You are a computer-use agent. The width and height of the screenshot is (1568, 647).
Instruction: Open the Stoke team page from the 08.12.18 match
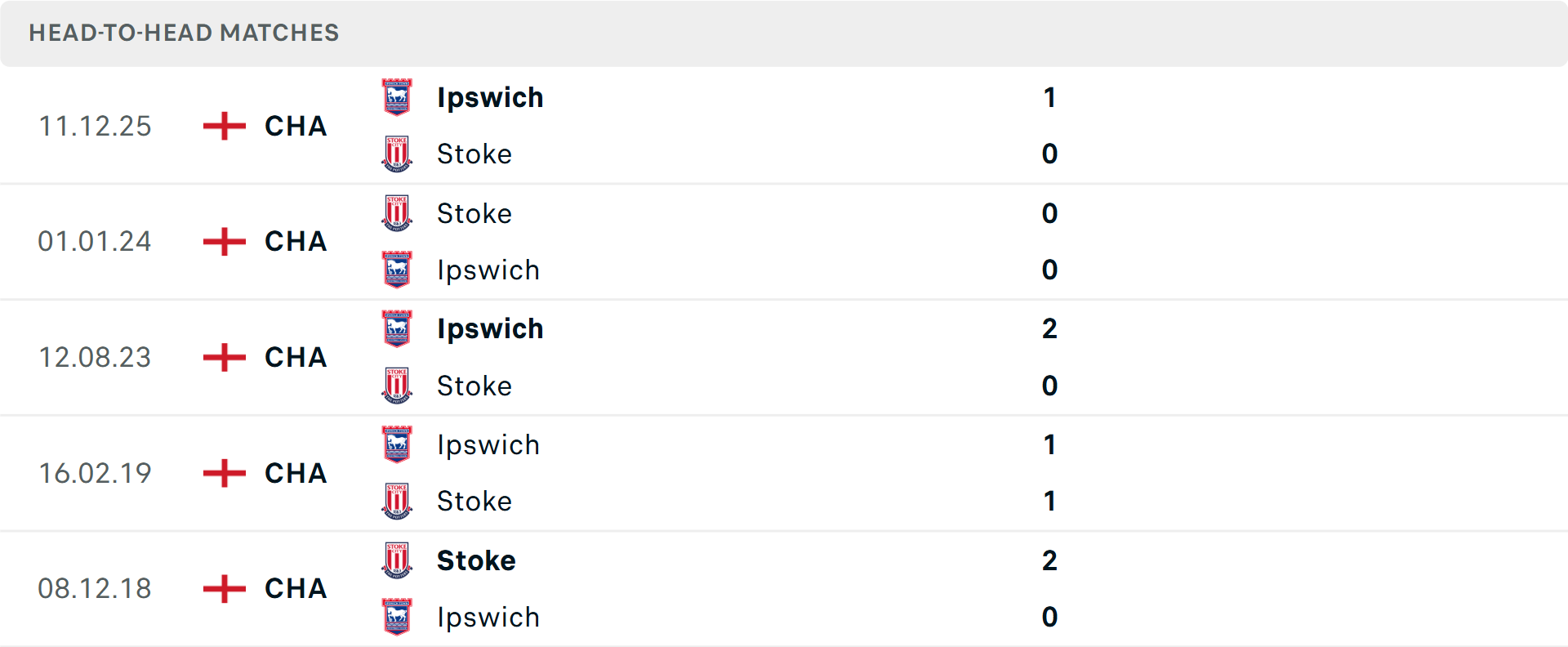(476, 560)
